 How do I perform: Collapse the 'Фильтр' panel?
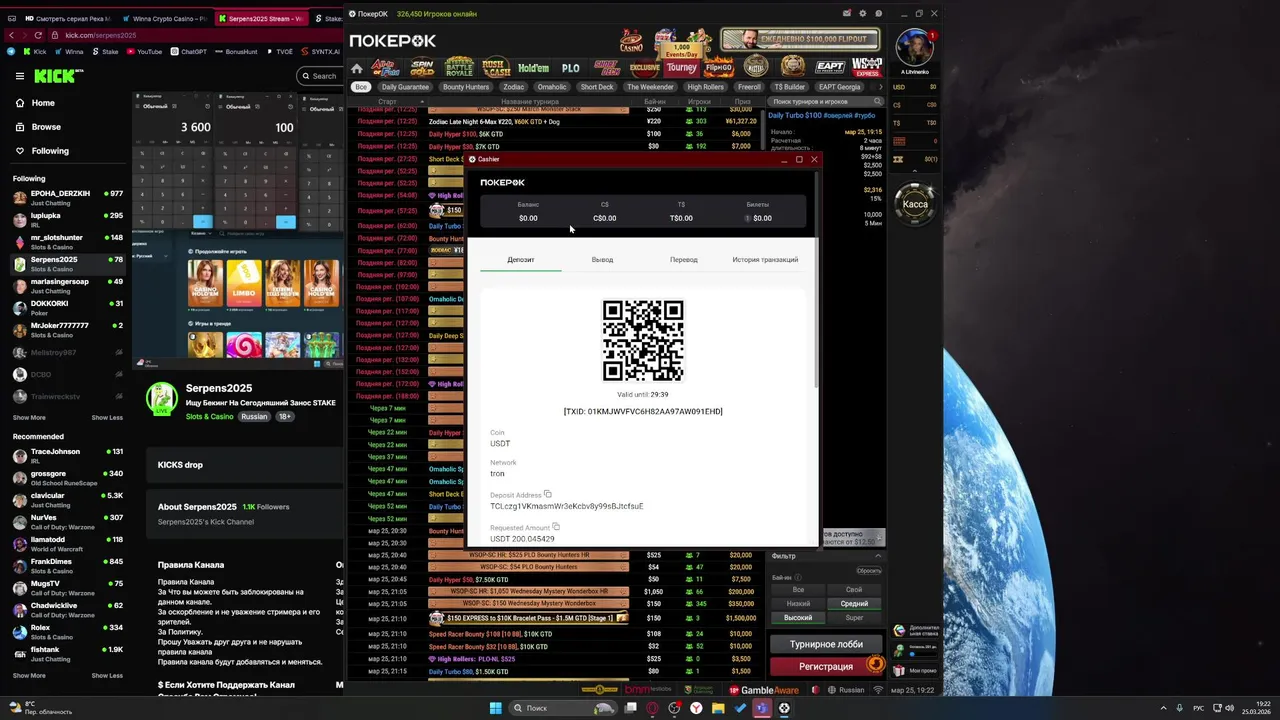[878, 556]
